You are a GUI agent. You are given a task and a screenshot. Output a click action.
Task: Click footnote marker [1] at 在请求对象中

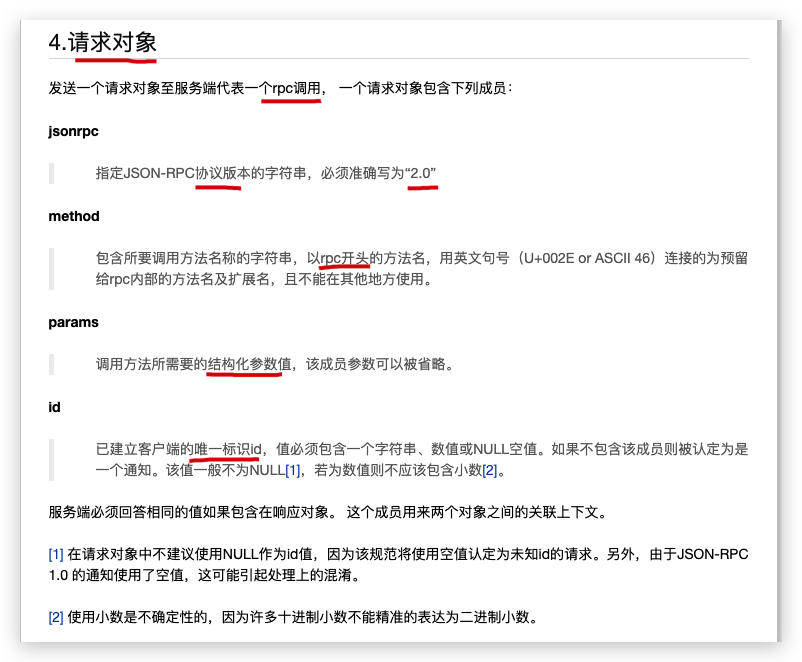pyautogui.click(x=56, y=554)
